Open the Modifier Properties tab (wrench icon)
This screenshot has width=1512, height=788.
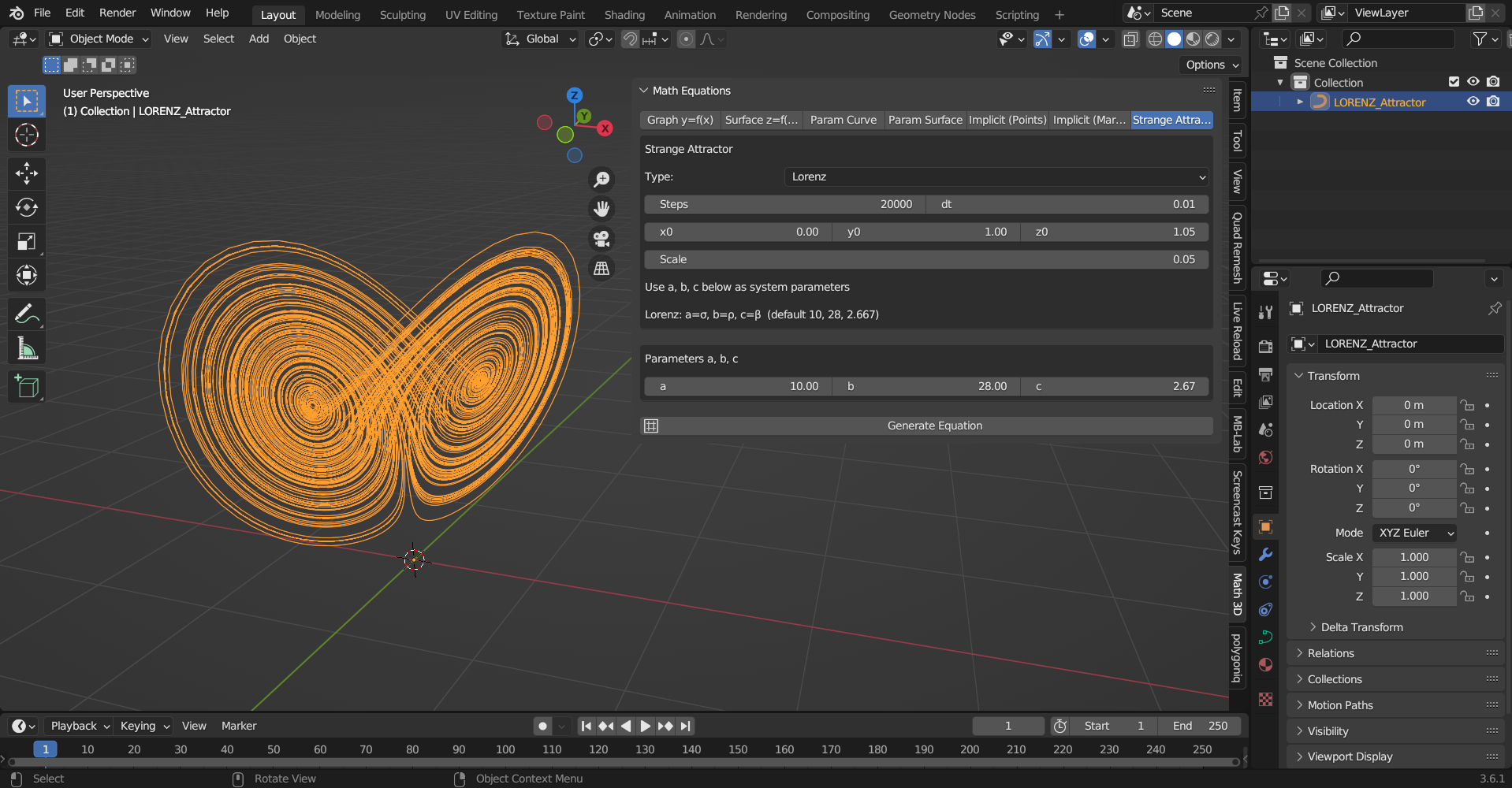pos(1265,555)
